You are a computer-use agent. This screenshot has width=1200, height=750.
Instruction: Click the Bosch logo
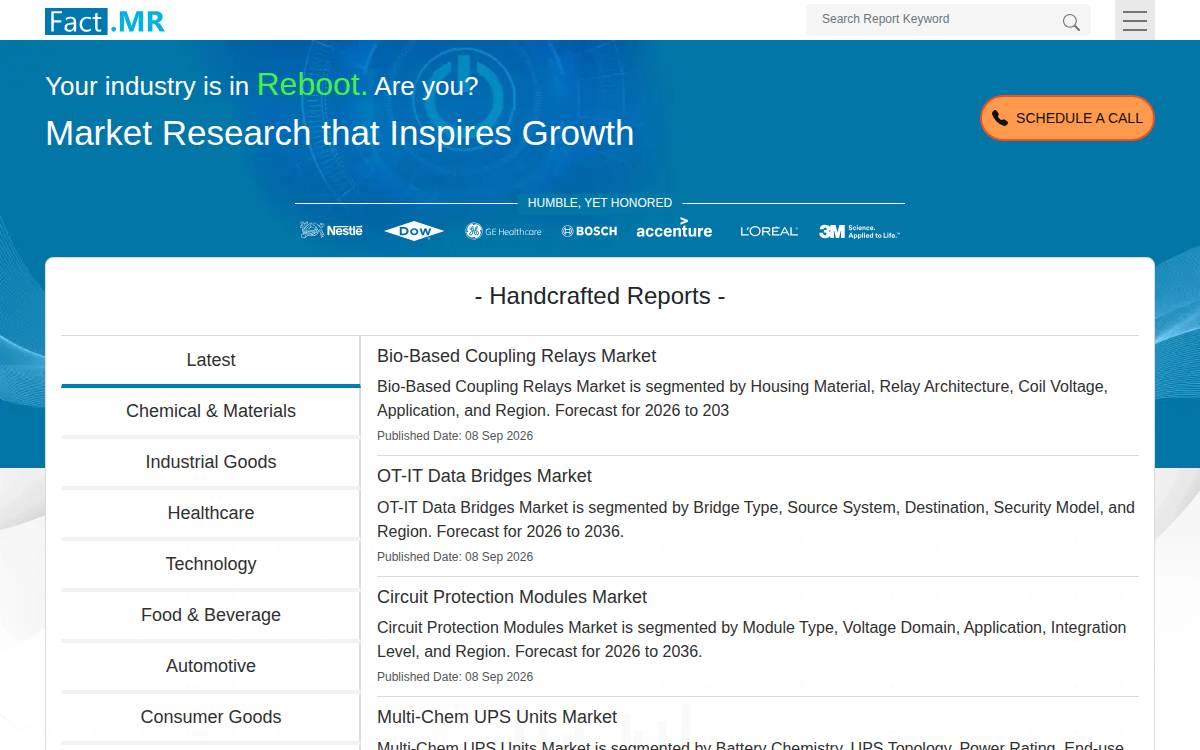(589, 231)
